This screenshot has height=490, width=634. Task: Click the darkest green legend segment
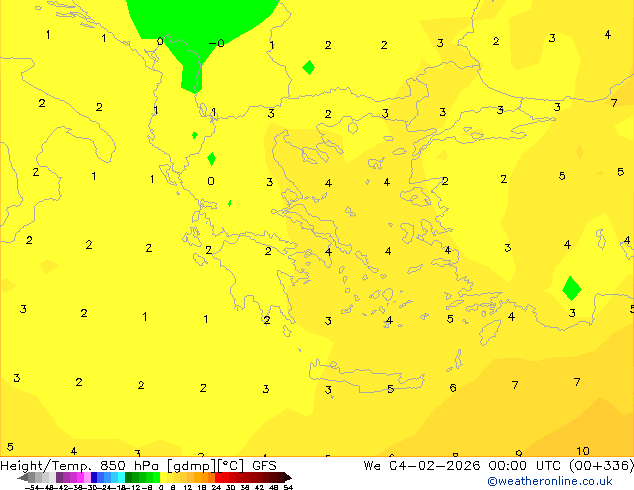[128, 477]
